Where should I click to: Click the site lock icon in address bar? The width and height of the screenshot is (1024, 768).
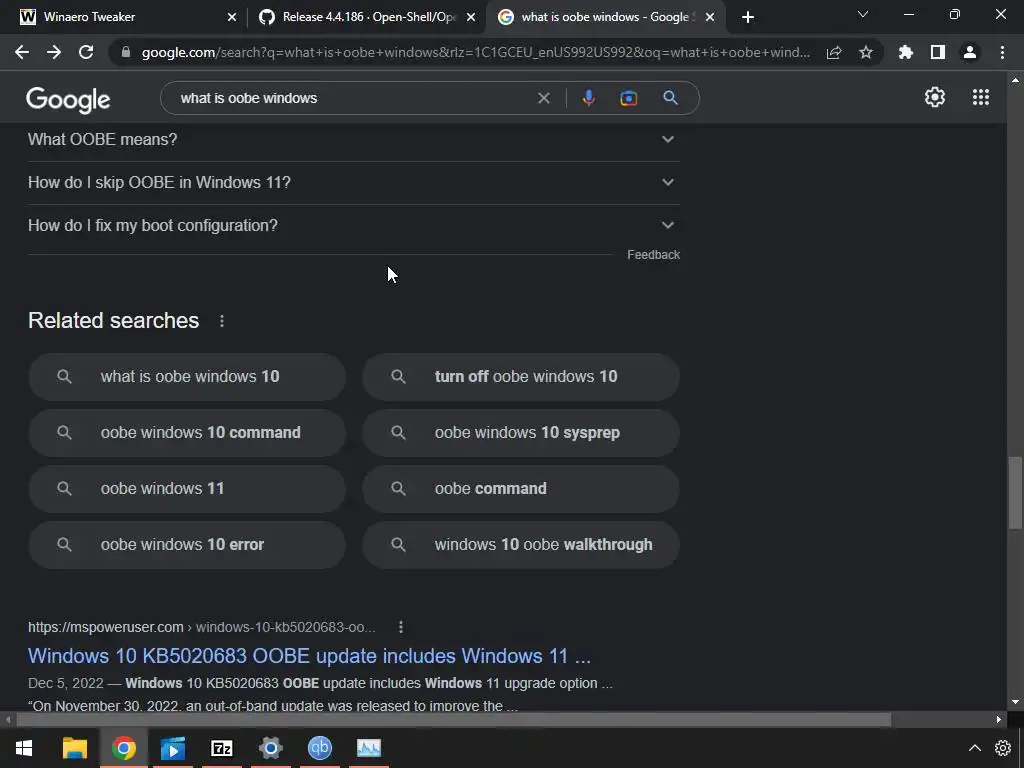tap(125, 52)
